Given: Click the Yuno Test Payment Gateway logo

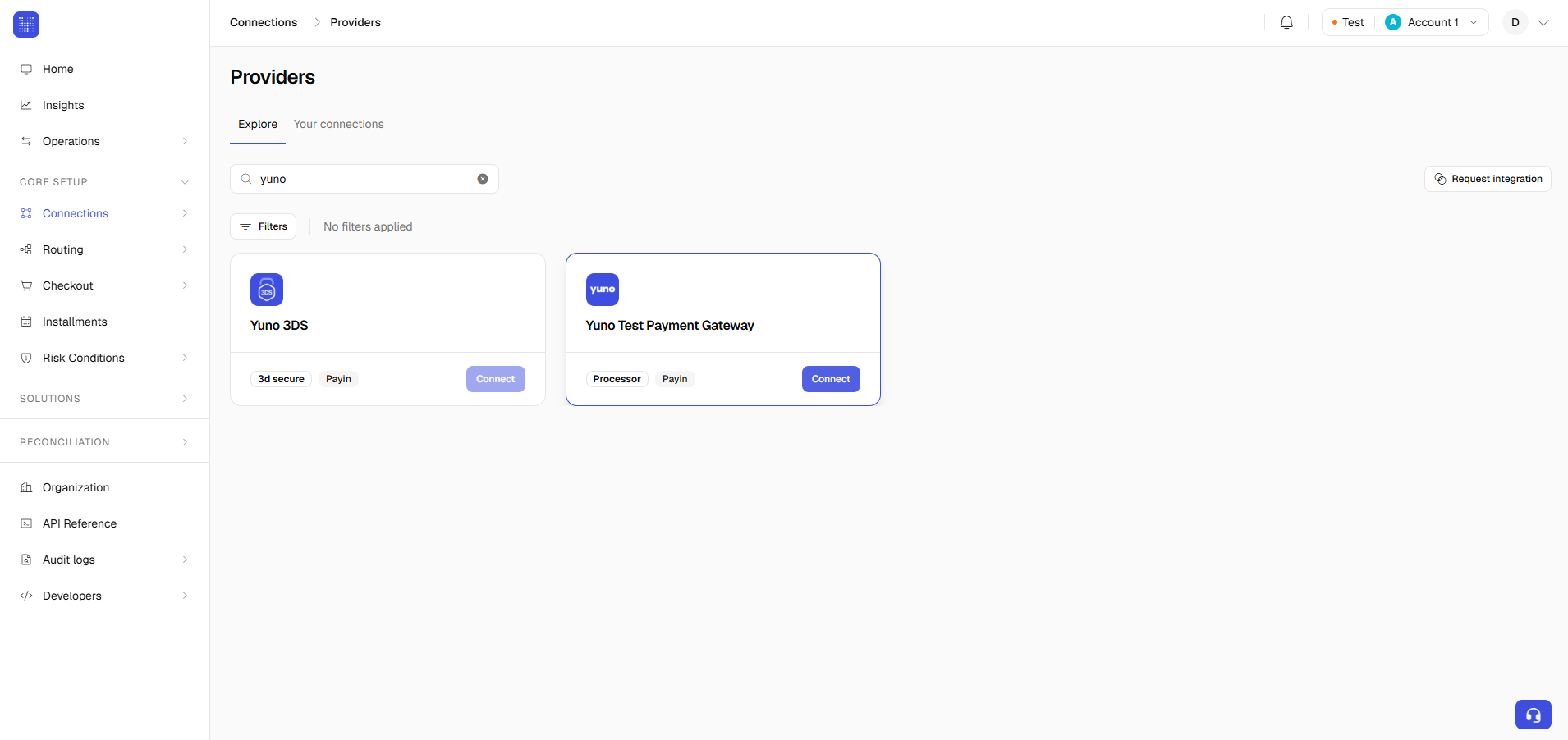Looking at the screenshot, I should click(603, 290).
